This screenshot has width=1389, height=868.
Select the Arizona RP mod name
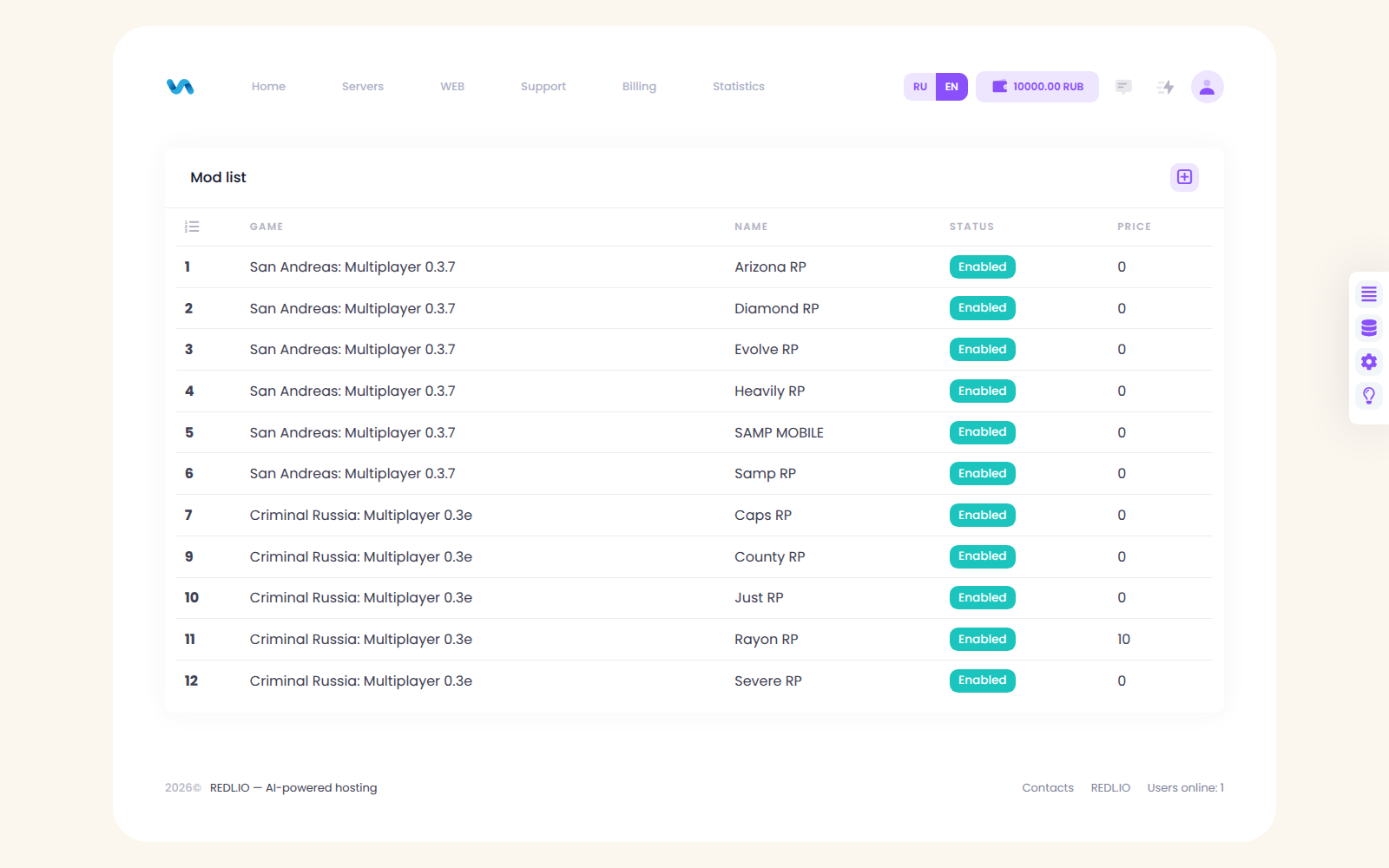[770, 267]
